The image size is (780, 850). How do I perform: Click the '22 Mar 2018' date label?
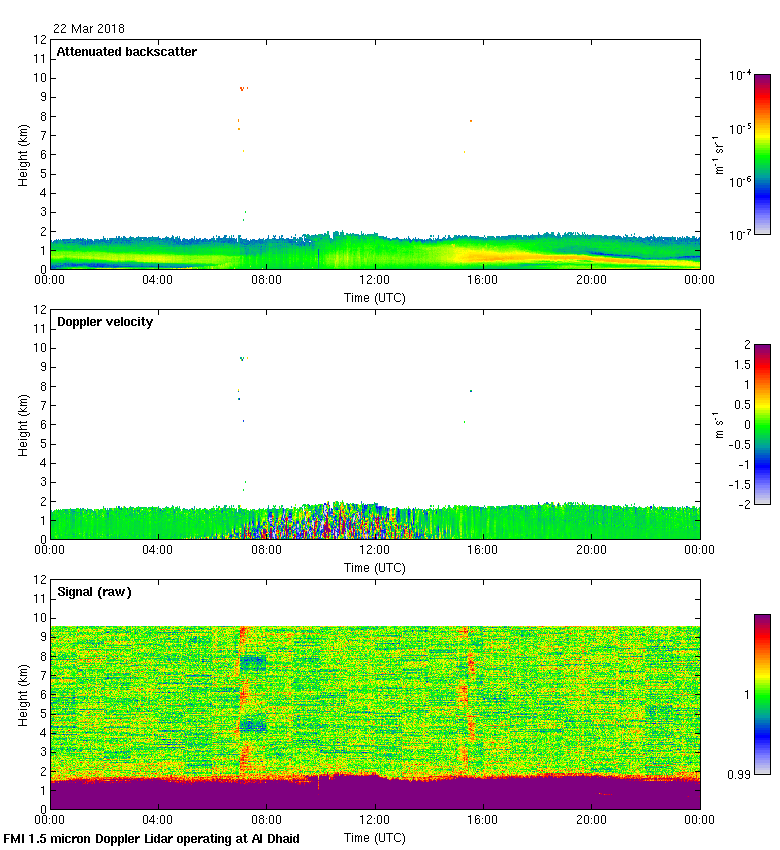(x=89, y=29)
